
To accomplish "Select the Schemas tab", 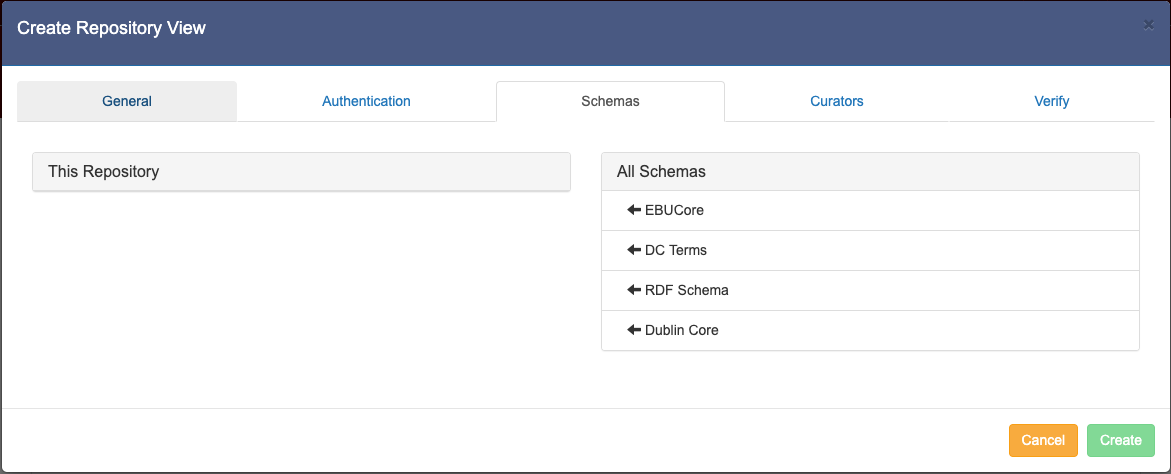I will 610,101.
